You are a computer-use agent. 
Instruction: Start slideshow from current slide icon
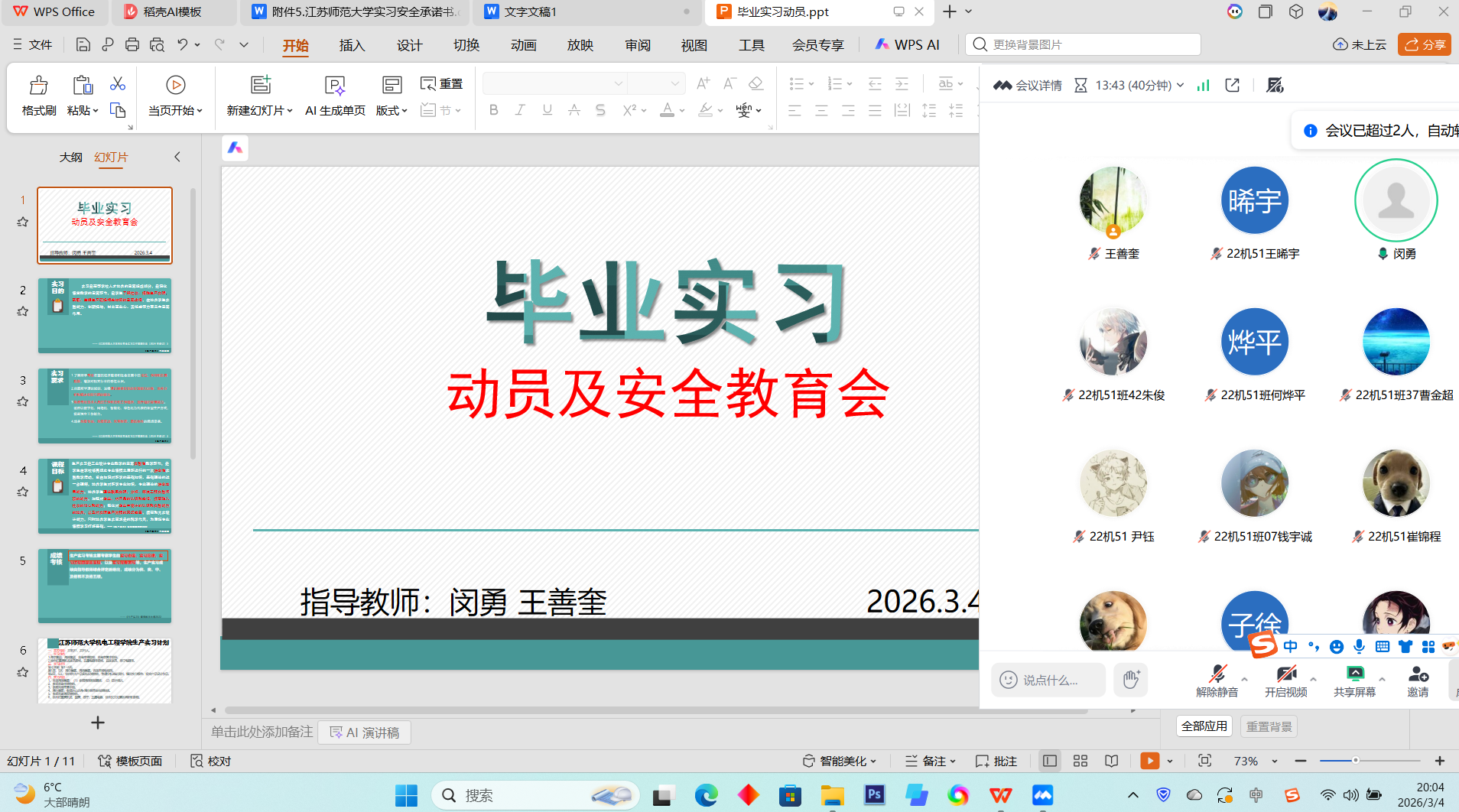[175, 85]
